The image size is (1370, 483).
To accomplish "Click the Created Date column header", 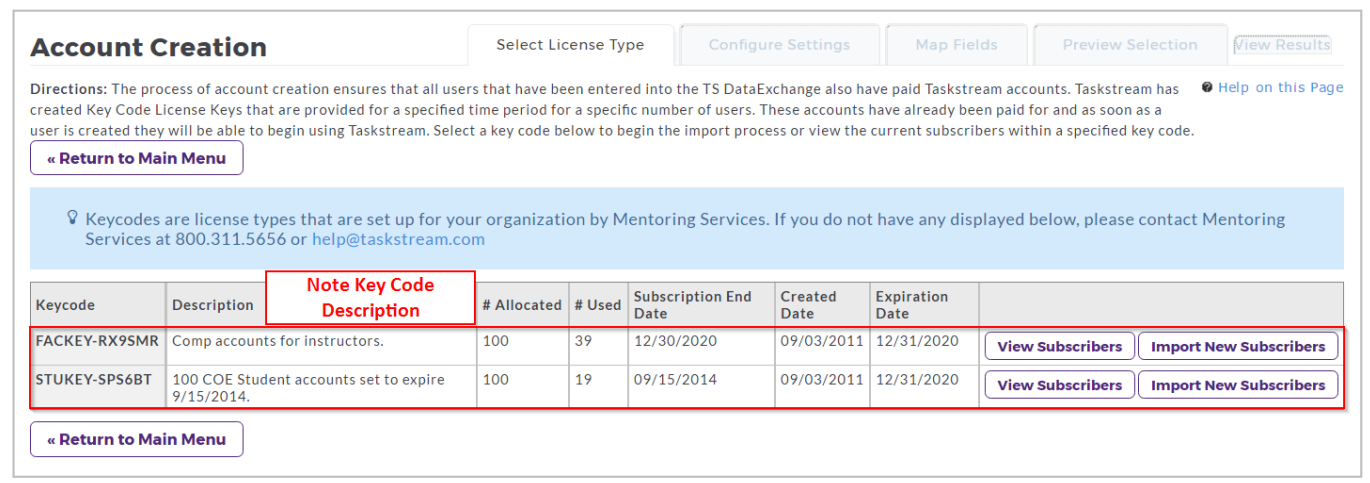I will (x=822, y=305).
